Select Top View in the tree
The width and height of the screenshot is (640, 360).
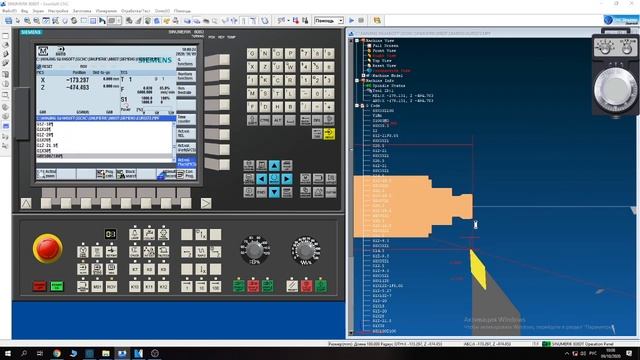tap(382, 60)
